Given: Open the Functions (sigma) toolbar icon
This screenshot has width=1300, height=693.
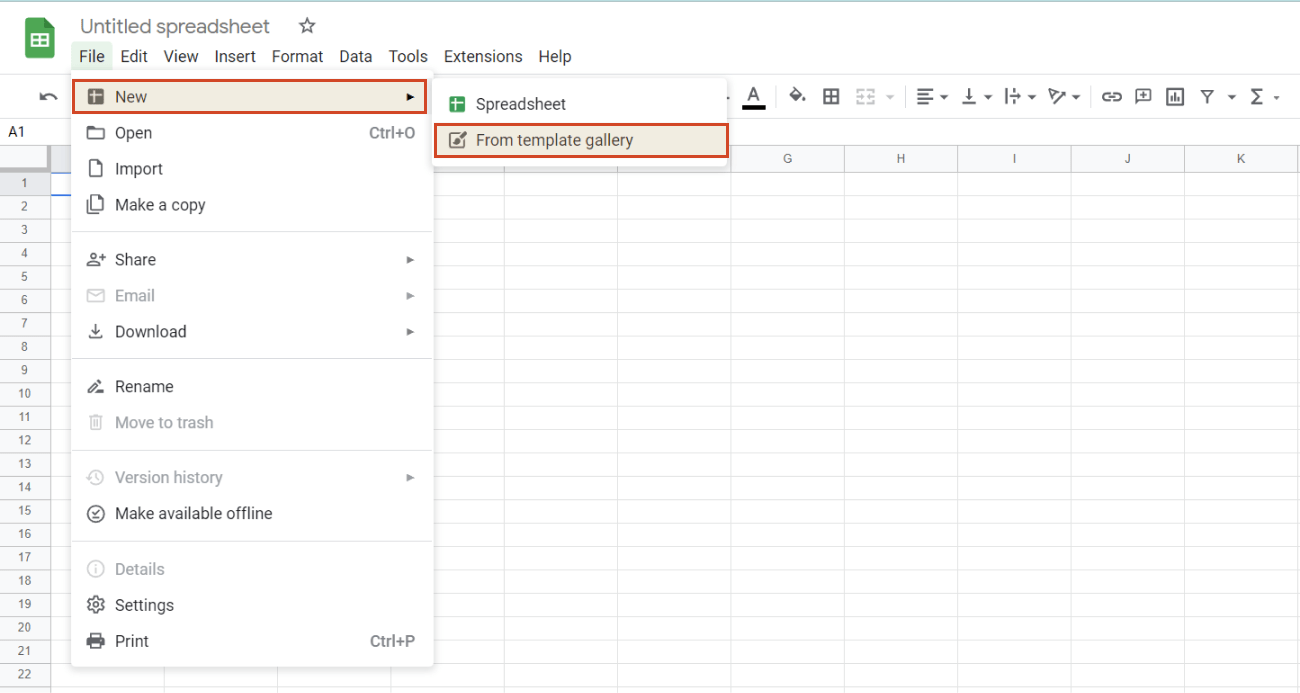Looking at the screenshot, I should [1258, 96].
